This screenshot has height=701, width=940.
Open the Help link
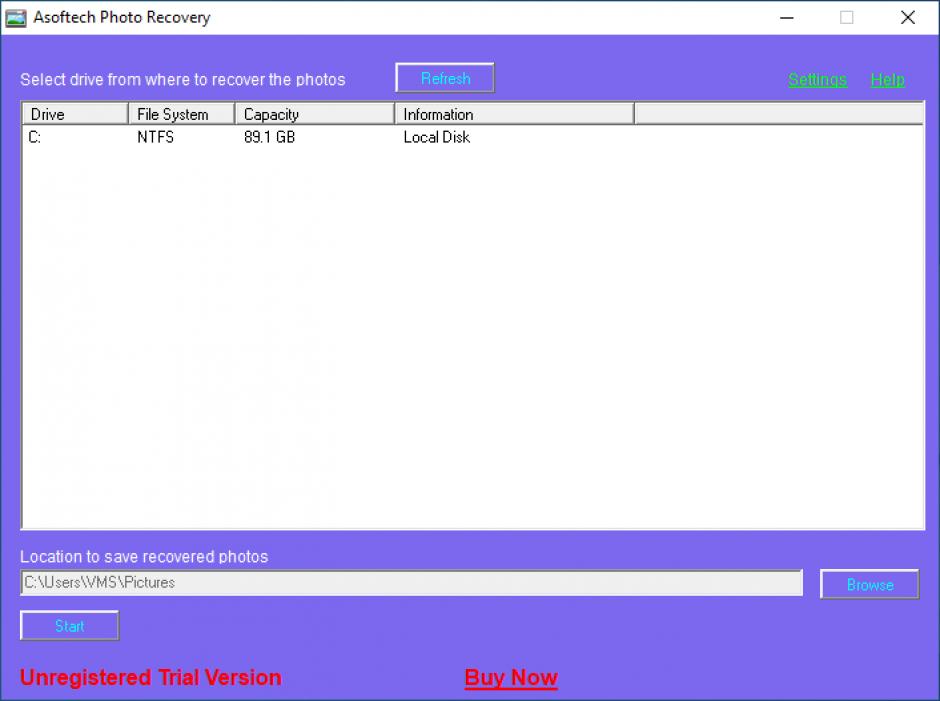point(887,80)
